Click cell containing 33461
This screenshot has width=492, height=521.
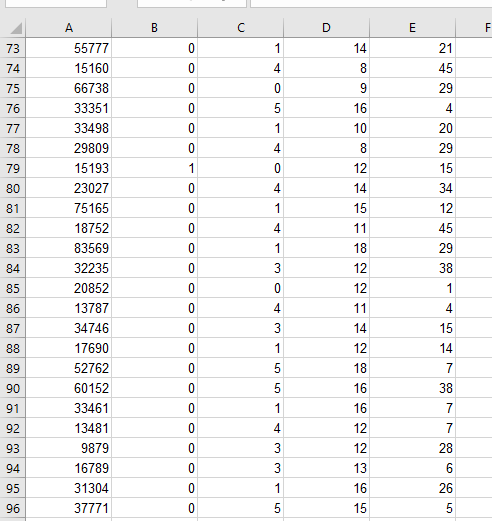69,408
